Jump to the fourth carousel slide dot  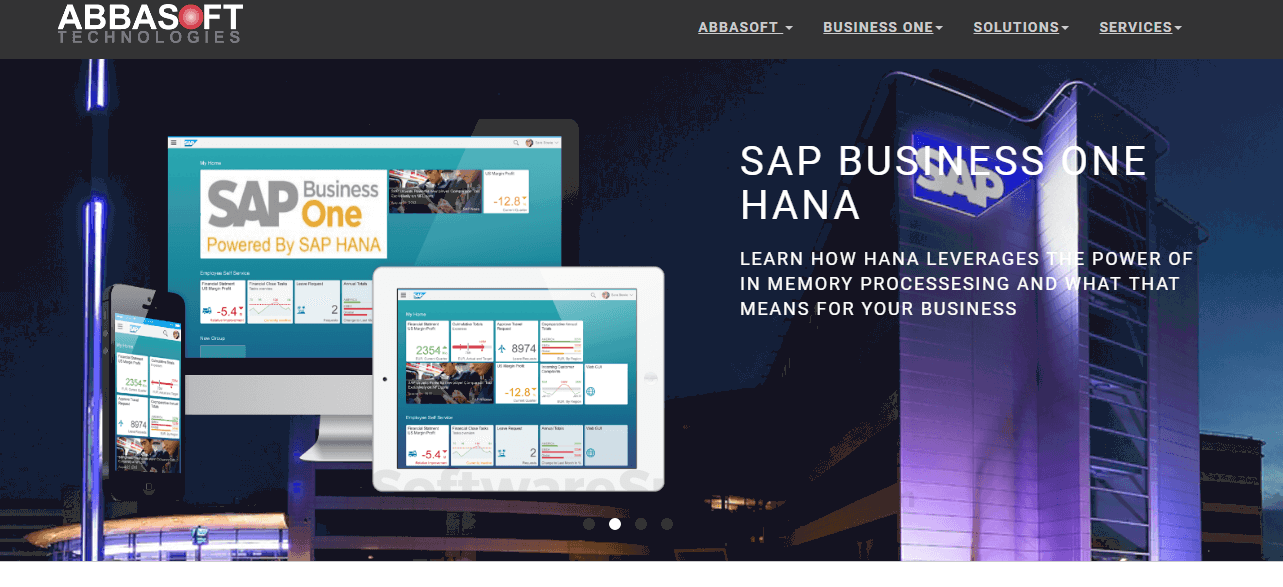(667, 523)
